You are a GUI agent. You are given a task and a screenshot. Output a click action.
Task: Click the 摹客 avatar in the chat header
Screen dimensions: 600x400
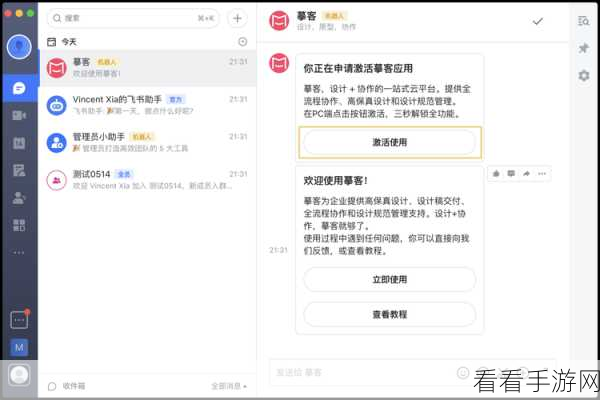click(x=279, y=21)
